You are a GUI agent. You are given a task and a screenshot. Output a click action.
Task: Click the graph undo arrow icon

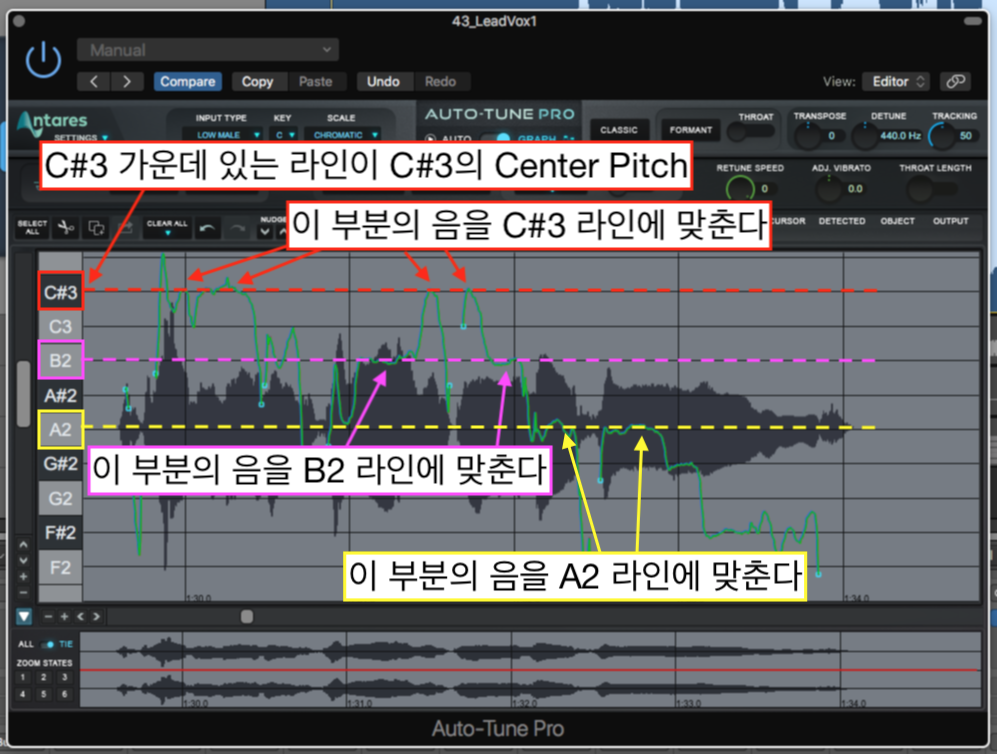click(x=207, y=229)
